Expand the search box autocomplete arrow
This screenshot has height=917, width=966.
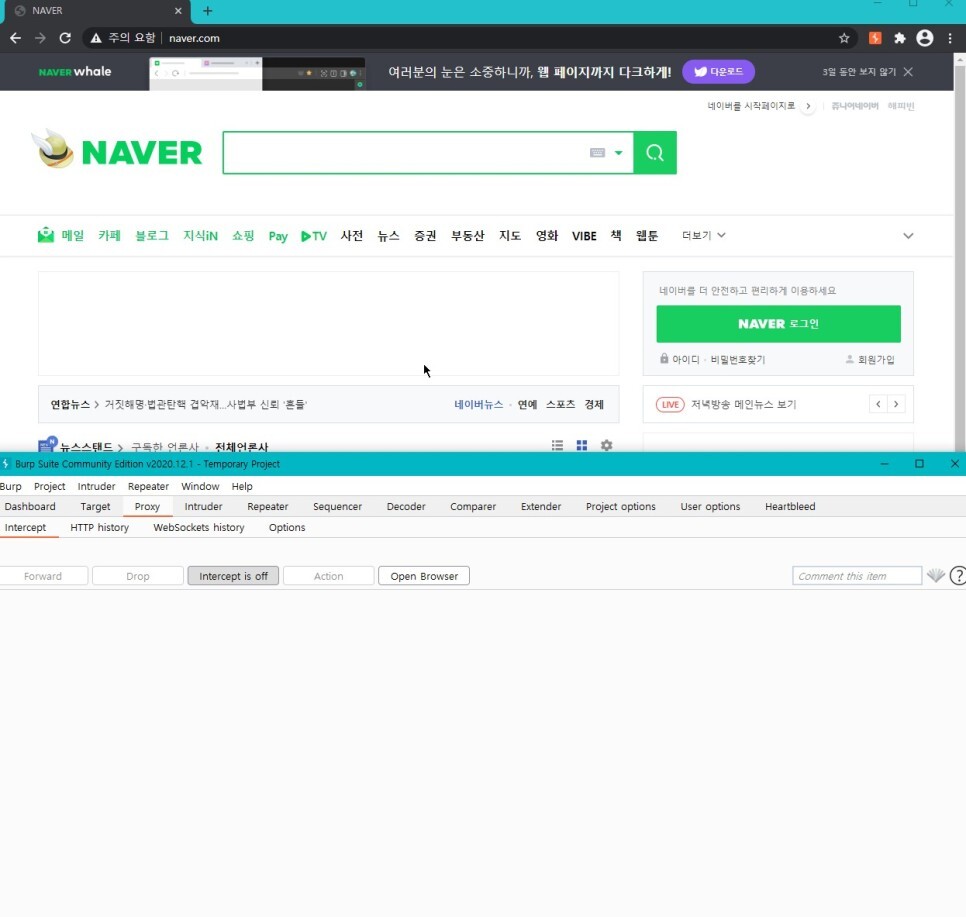click(x=619, y=153)
